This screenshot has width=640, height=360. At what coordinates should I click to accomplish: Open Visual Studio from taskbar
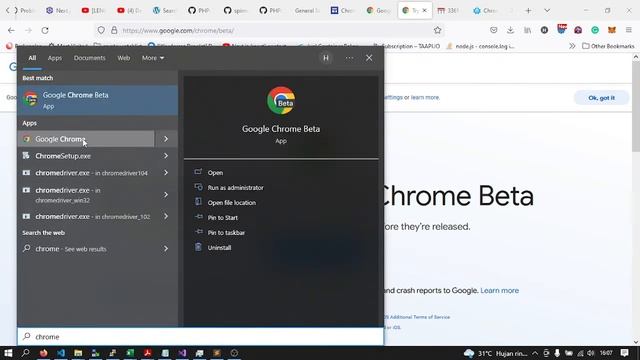[x=182, y=353]
